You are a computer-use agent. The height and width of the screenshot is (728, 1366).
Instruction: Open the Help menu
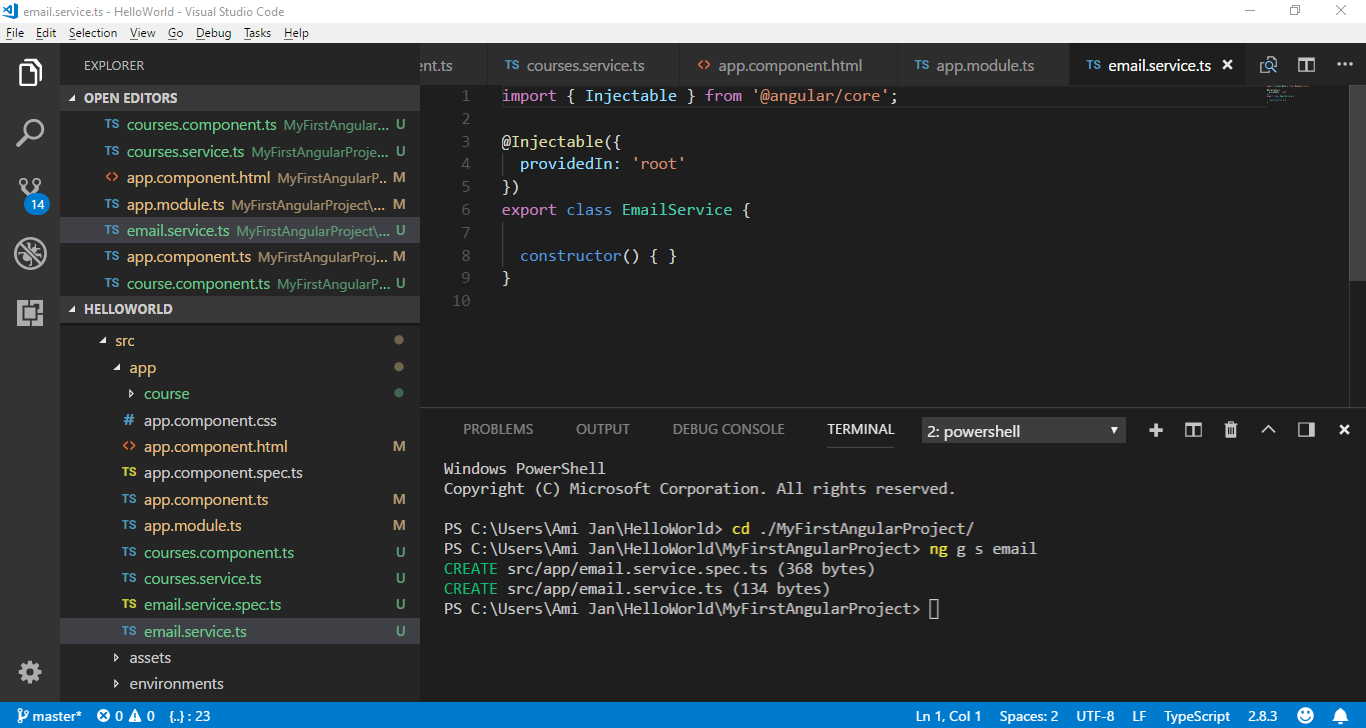coord(296,33)
